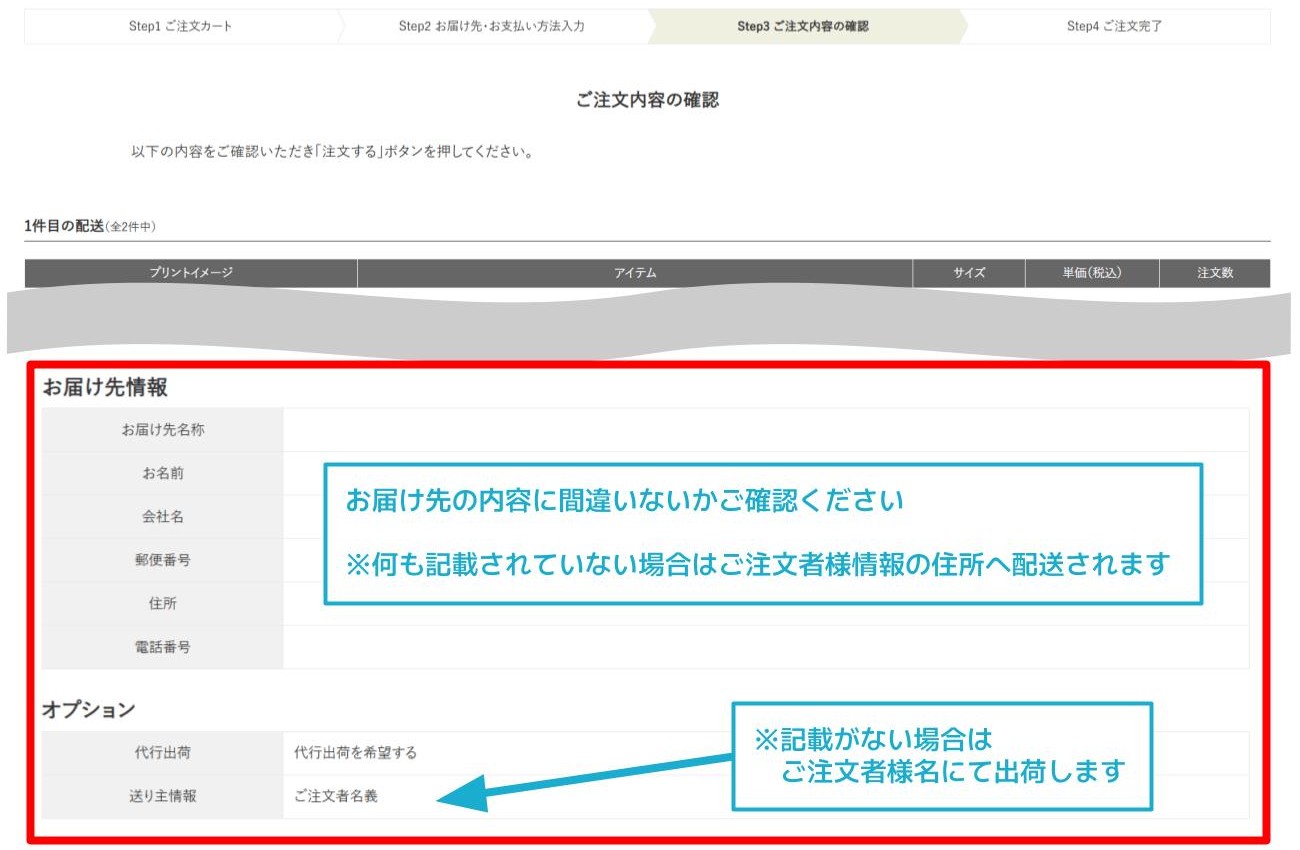The image size is (1300, 850).
Task: Select the 郵便番号 row
Action: click(161, 560)
